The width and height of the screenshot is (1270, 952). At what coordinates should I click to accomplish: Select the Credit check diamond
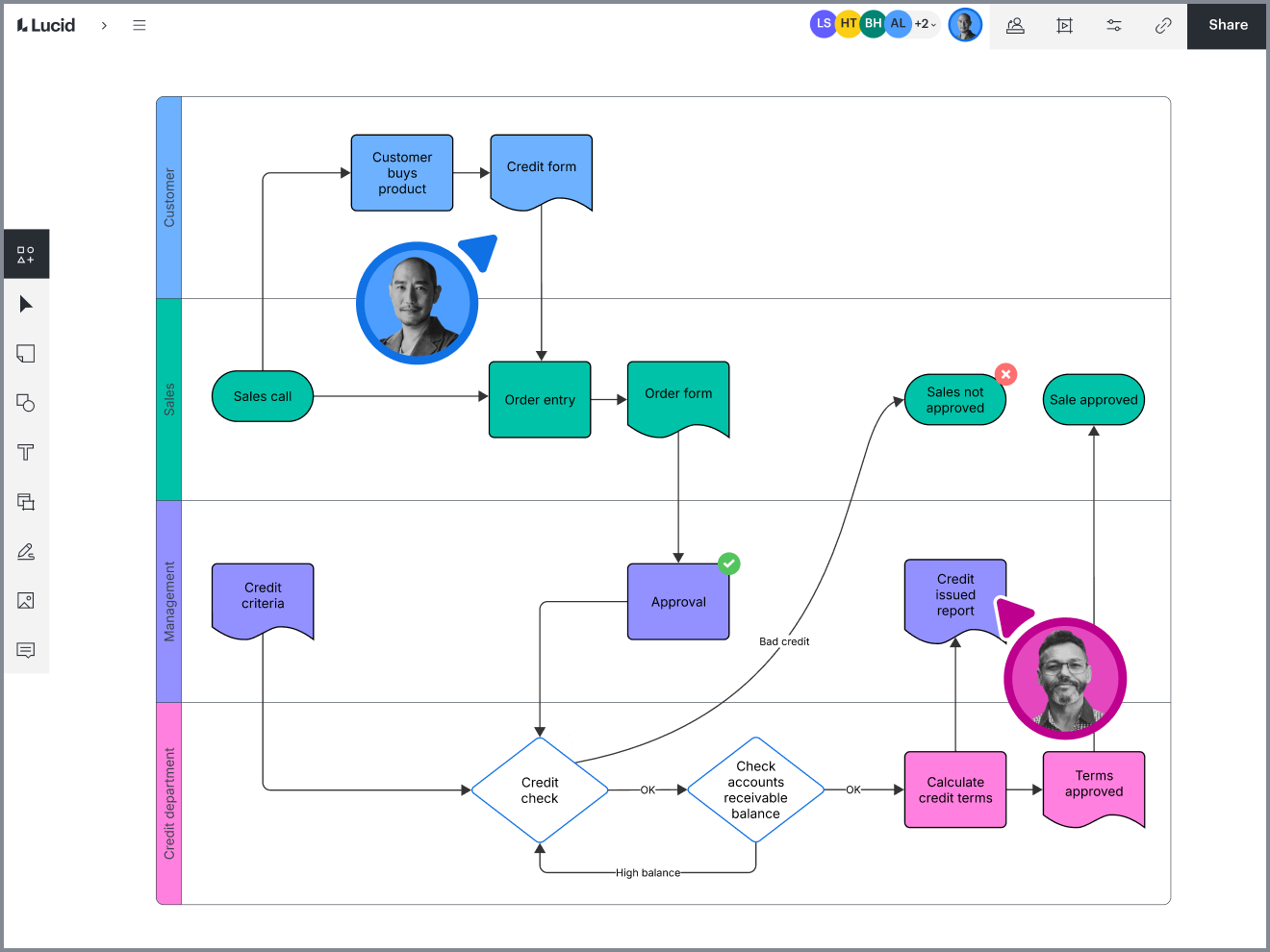coord(540,790)
